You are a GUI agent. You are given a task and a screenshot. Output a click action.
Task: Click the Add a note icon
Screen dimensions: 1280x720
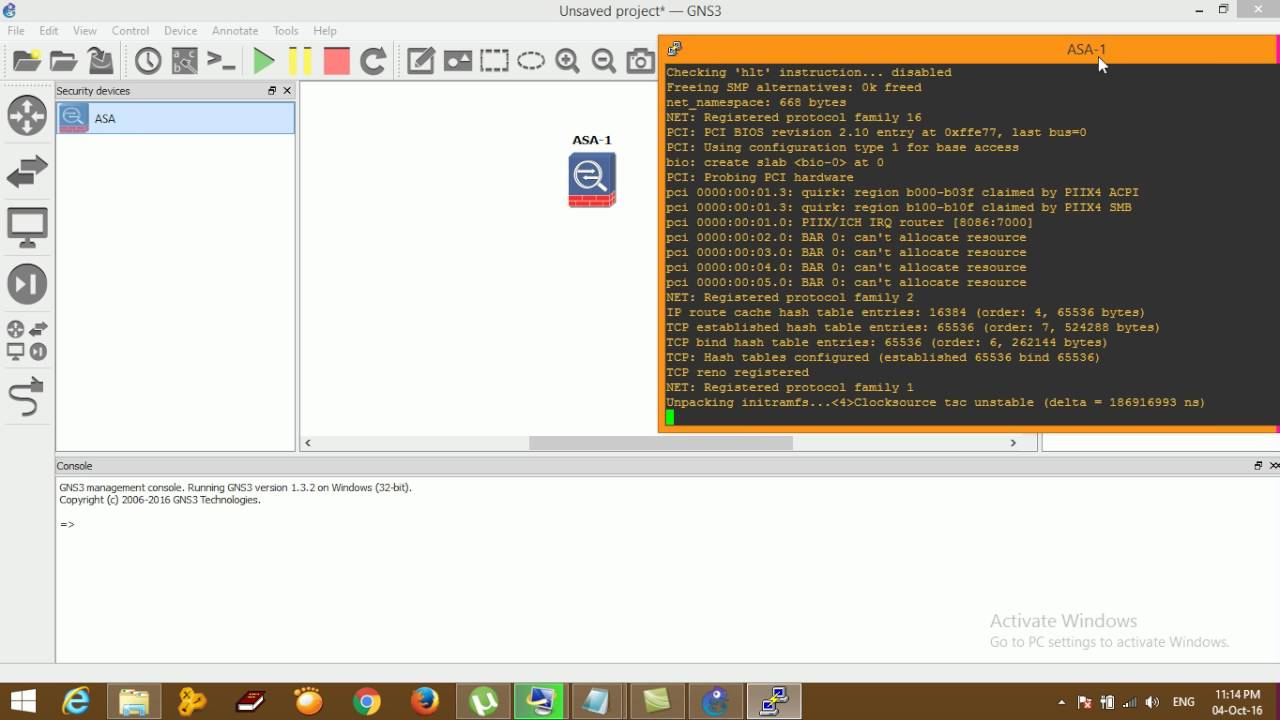421,61
